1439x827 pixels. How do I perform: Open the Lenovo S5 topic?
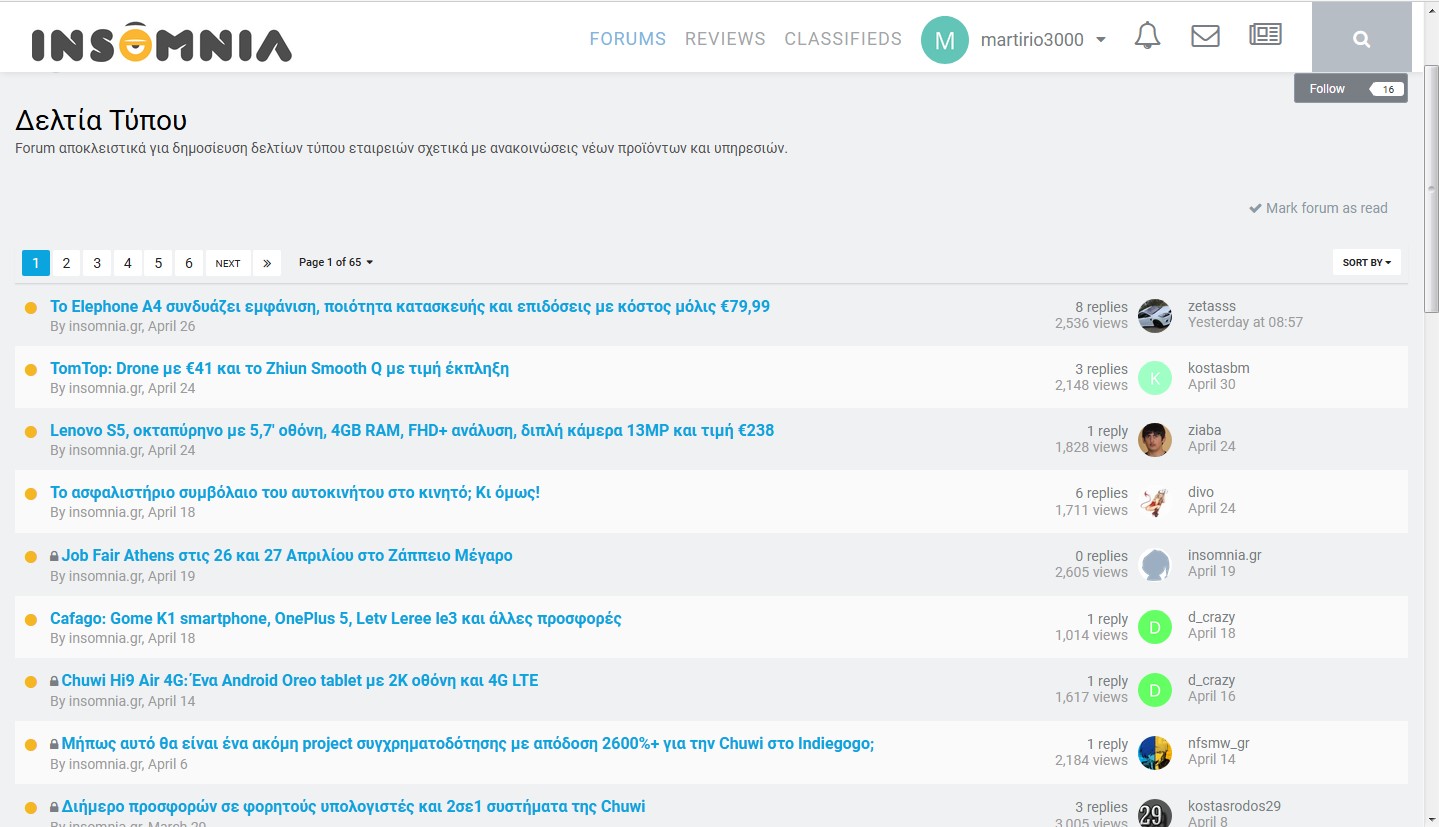[412, 430]
